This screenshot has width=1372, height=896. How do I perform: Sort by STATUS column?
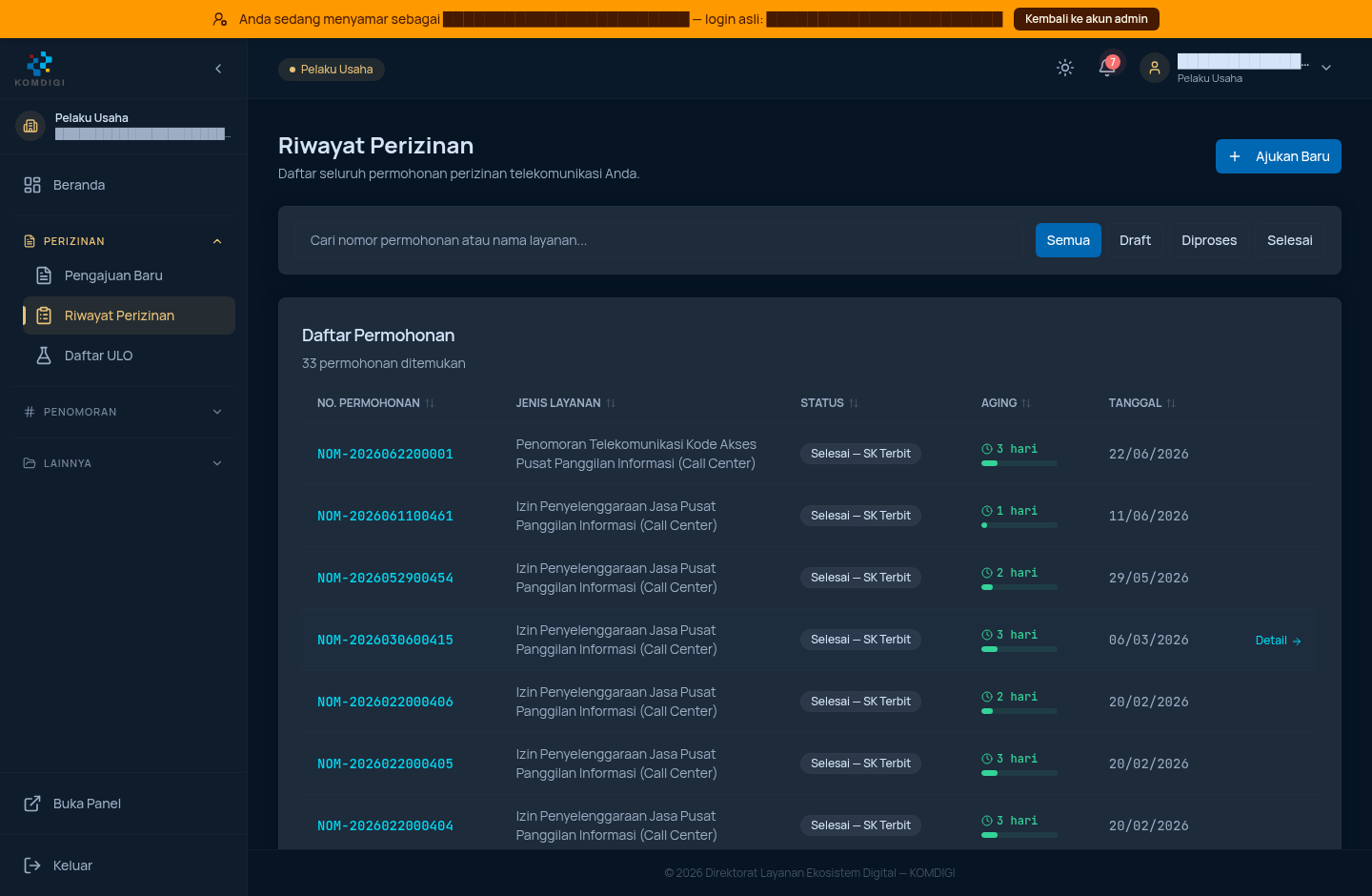pos(829,403)
